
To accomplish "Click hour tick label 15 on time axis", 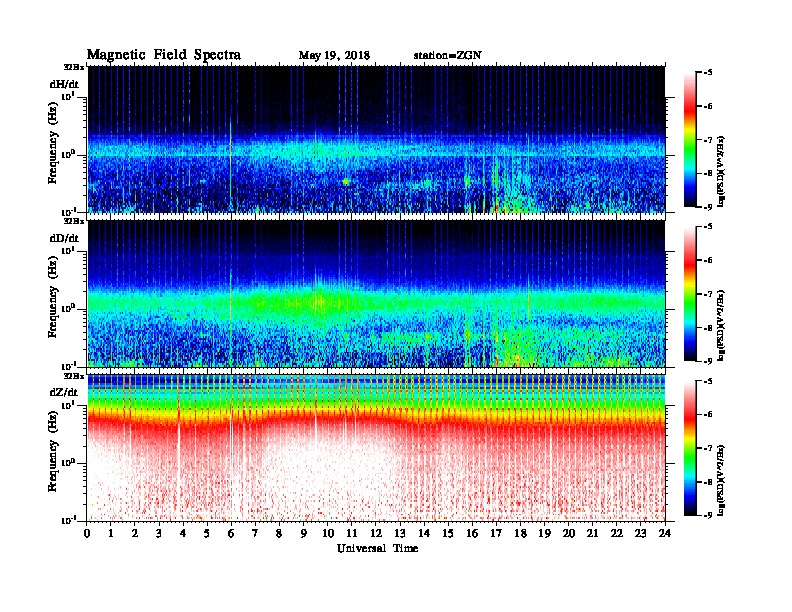I will pyautogui.click(x=448, y=534).
